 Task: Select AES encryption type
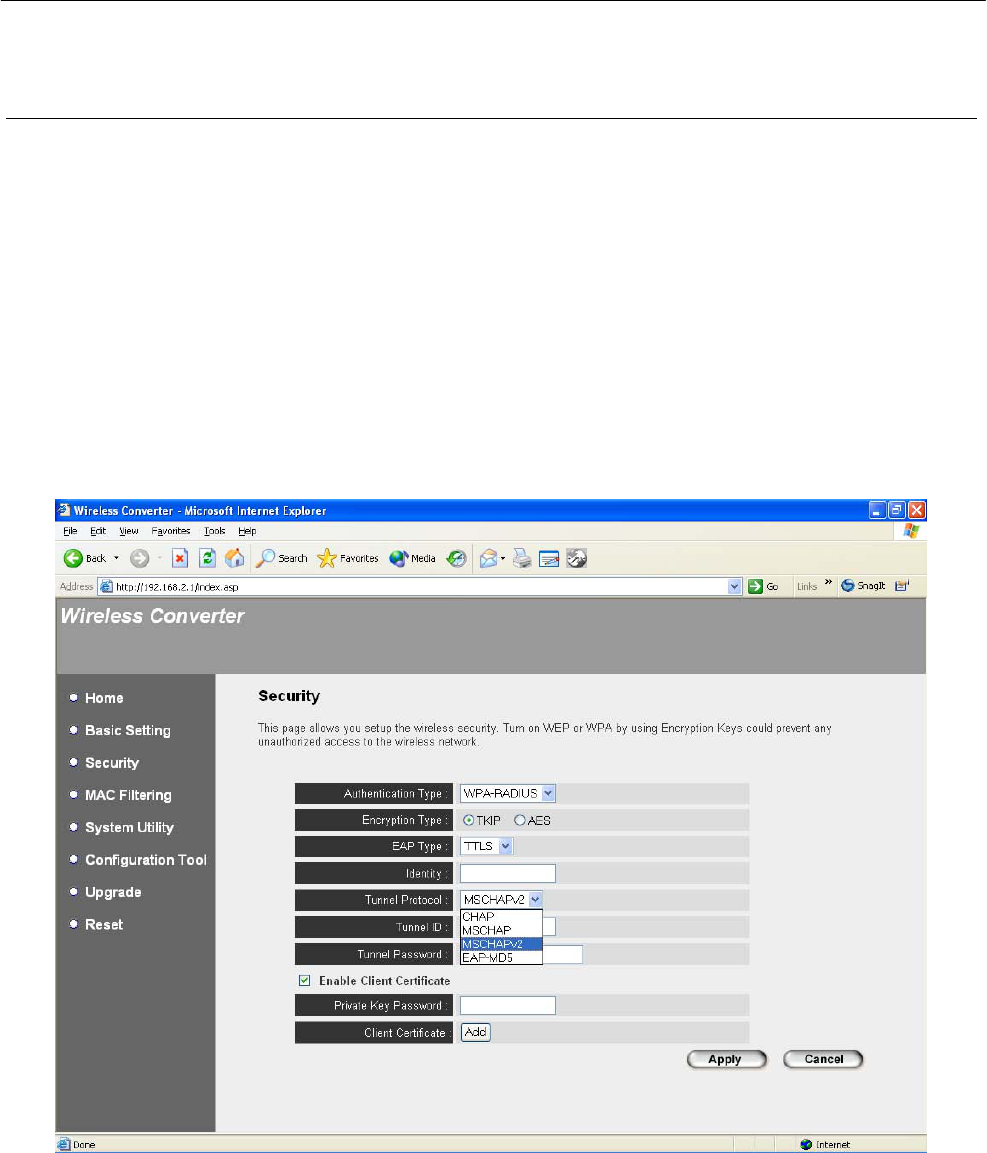pos(520,820)
